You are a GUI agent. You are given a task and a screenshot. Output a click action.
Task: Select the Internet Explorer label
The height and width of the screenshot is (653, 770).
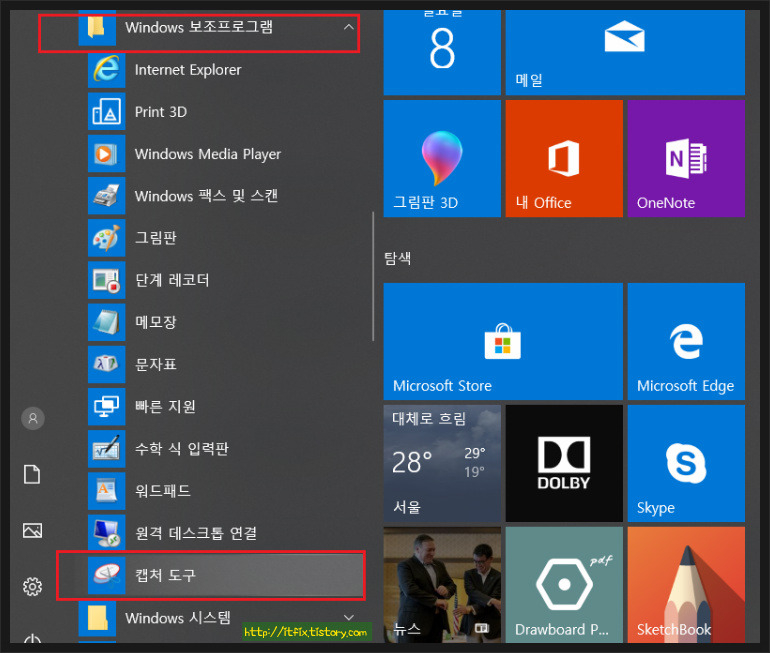click(x=188, y=70)
